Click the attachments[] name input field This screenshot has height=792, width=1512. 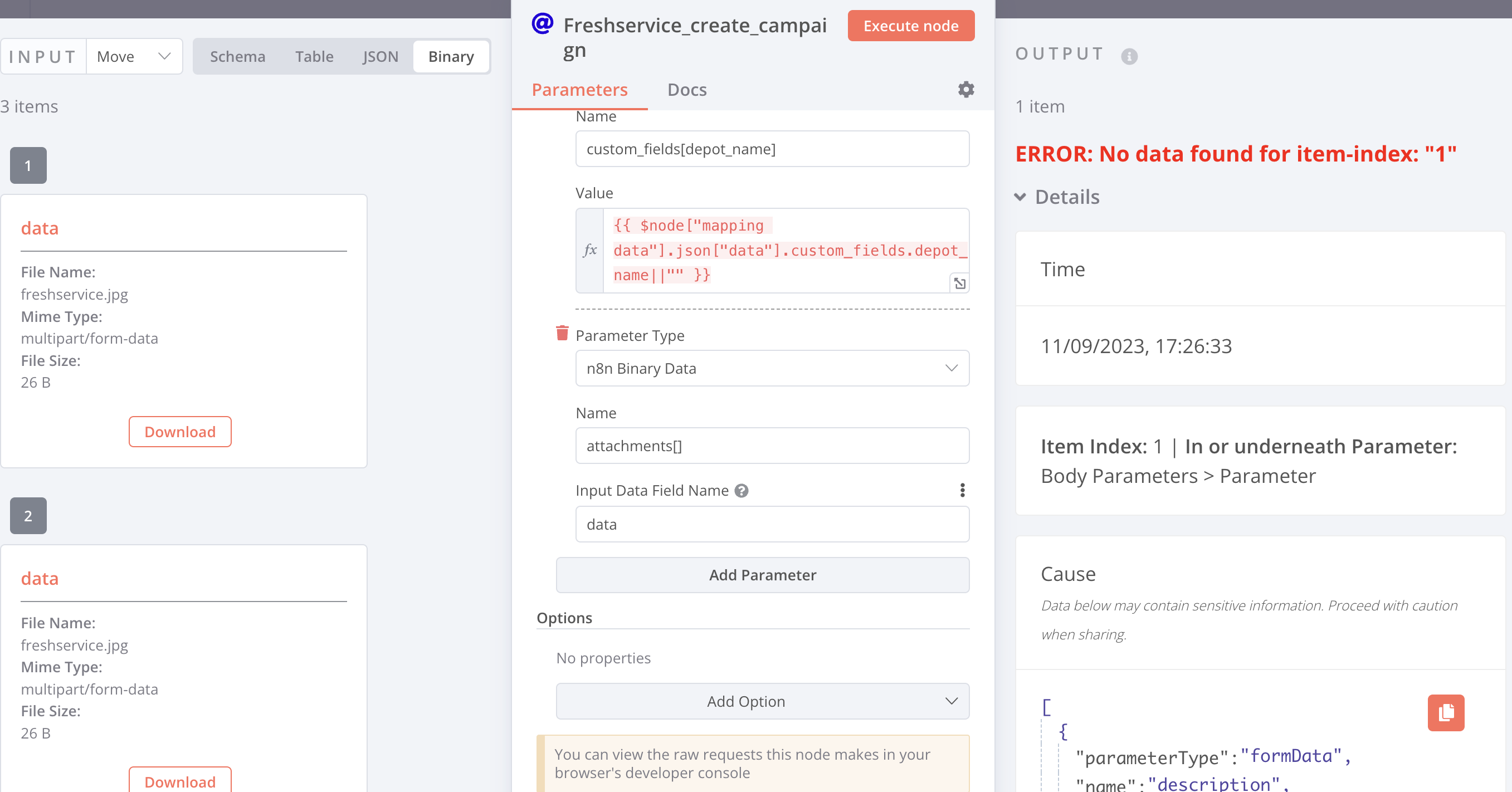point(771,446)
